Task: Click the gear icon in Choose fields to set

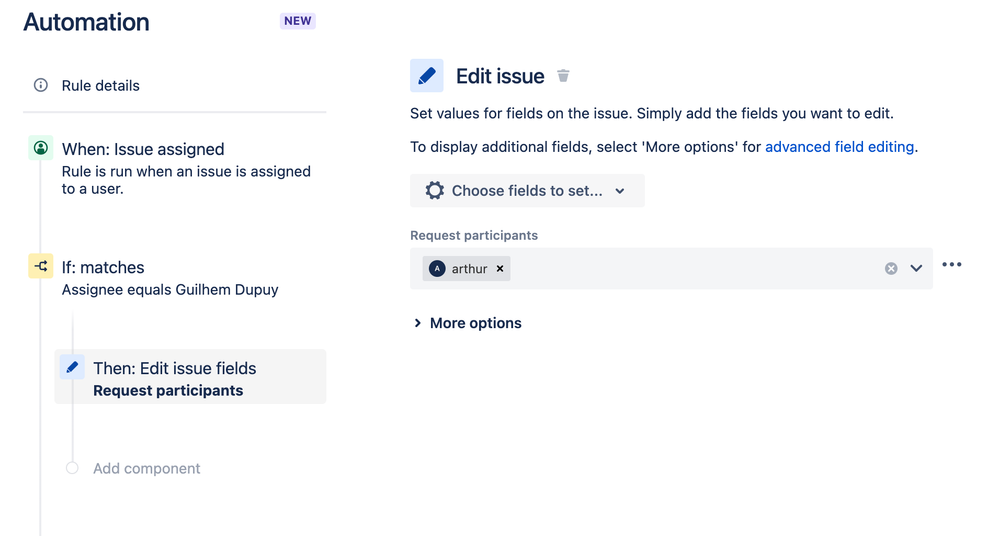Action: click(435, 191)
